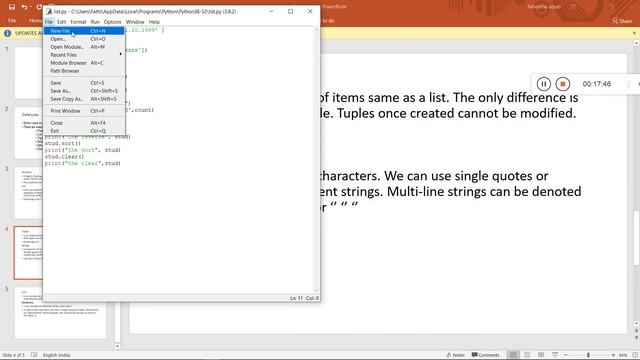Choose Print Window menu entry

click(84, 111)
